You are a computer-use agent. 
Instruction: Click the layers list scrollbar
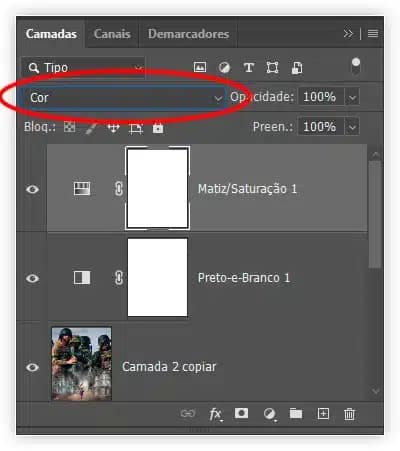click(x=375, y=214)
